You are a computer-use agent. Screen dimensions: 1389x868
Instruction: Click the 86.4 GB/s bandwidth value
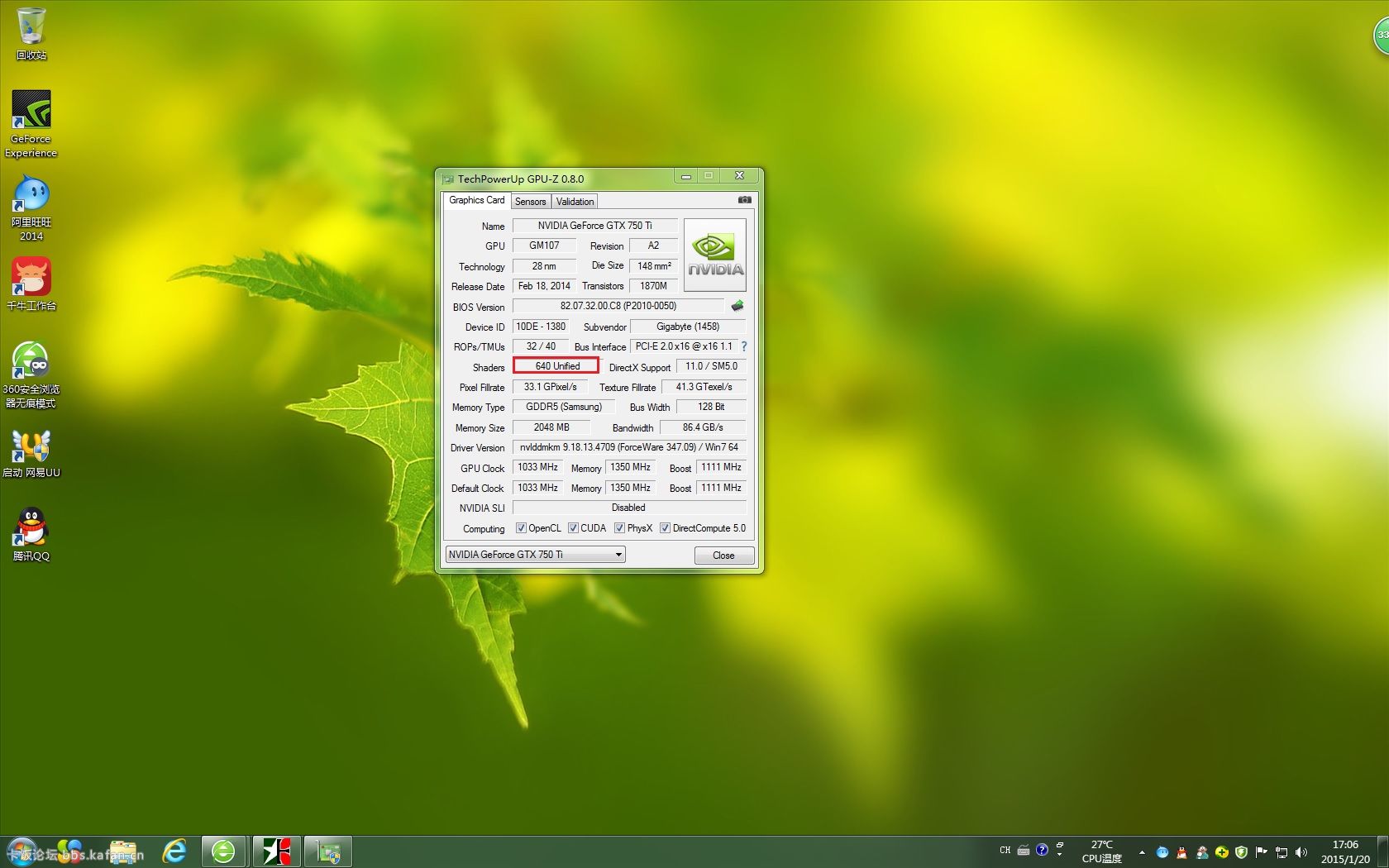point(703,427)
